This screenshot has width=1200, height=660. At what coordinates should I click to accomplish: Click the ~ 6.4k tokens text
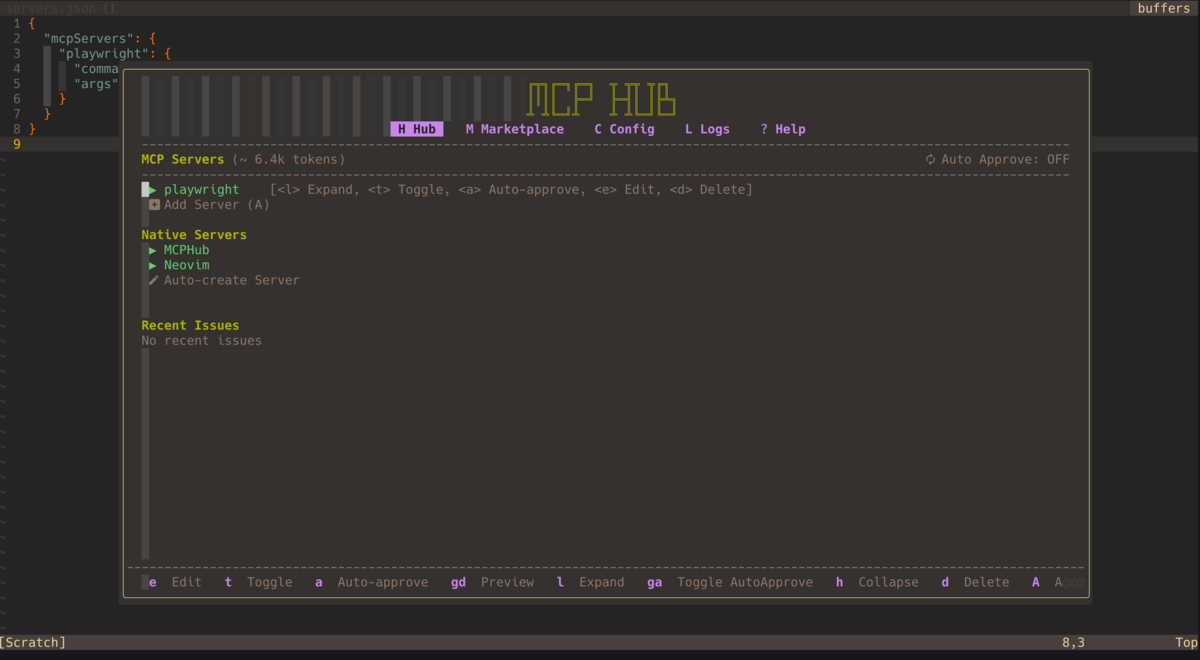289,159
